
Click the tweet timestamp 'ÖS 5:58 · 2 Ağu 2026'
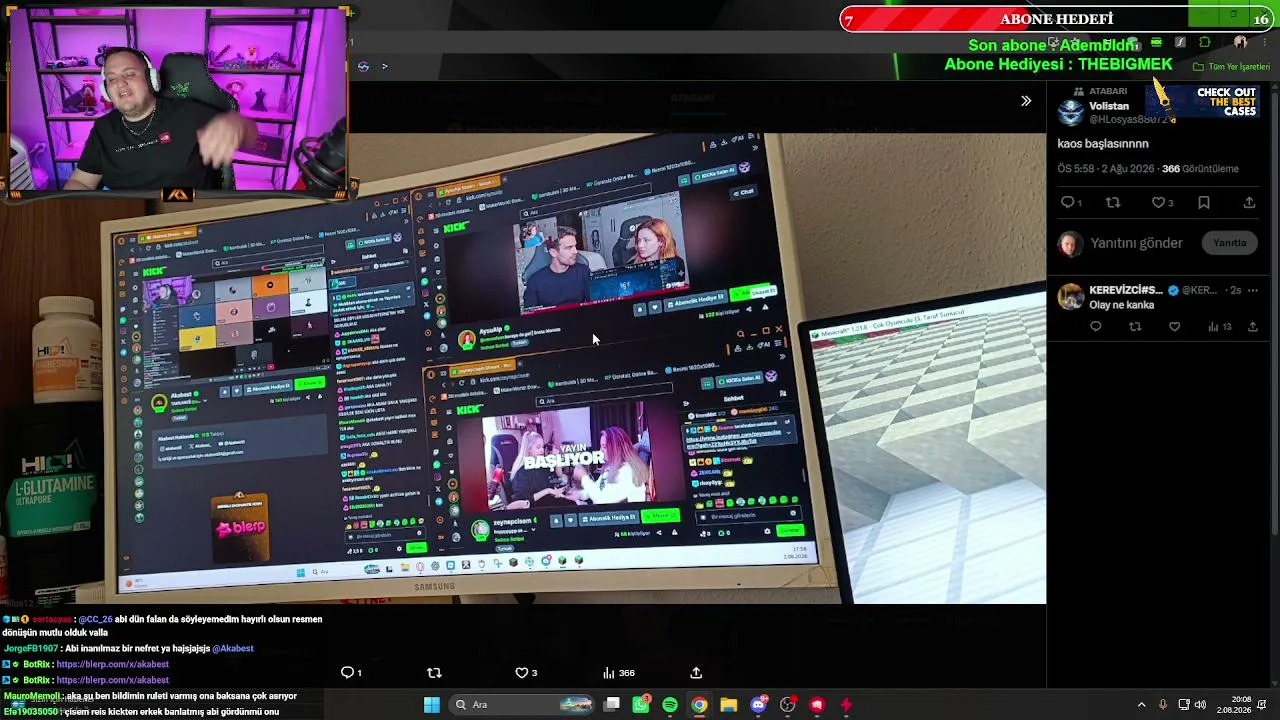[1106, 169]
